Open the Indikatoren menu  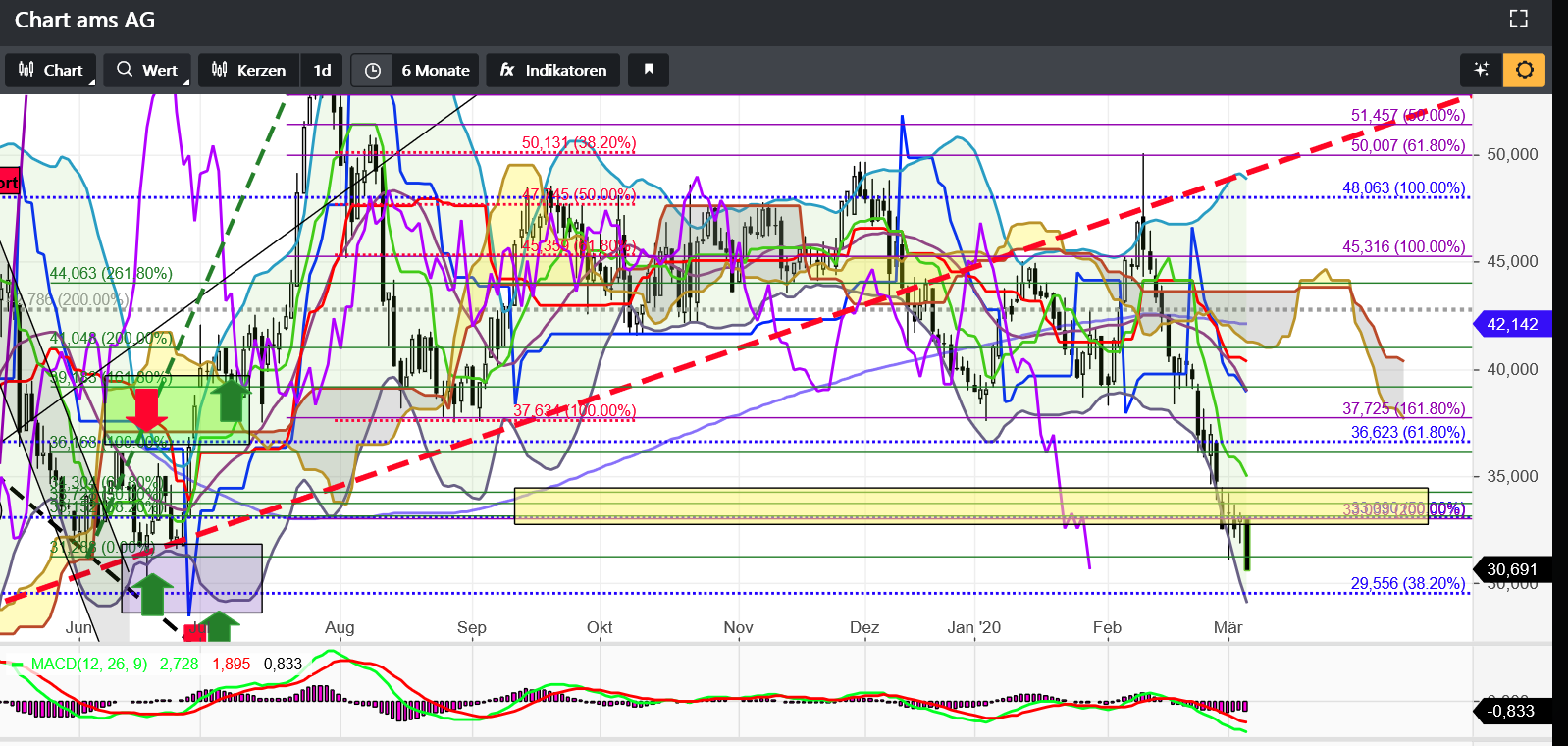[553, 70]
